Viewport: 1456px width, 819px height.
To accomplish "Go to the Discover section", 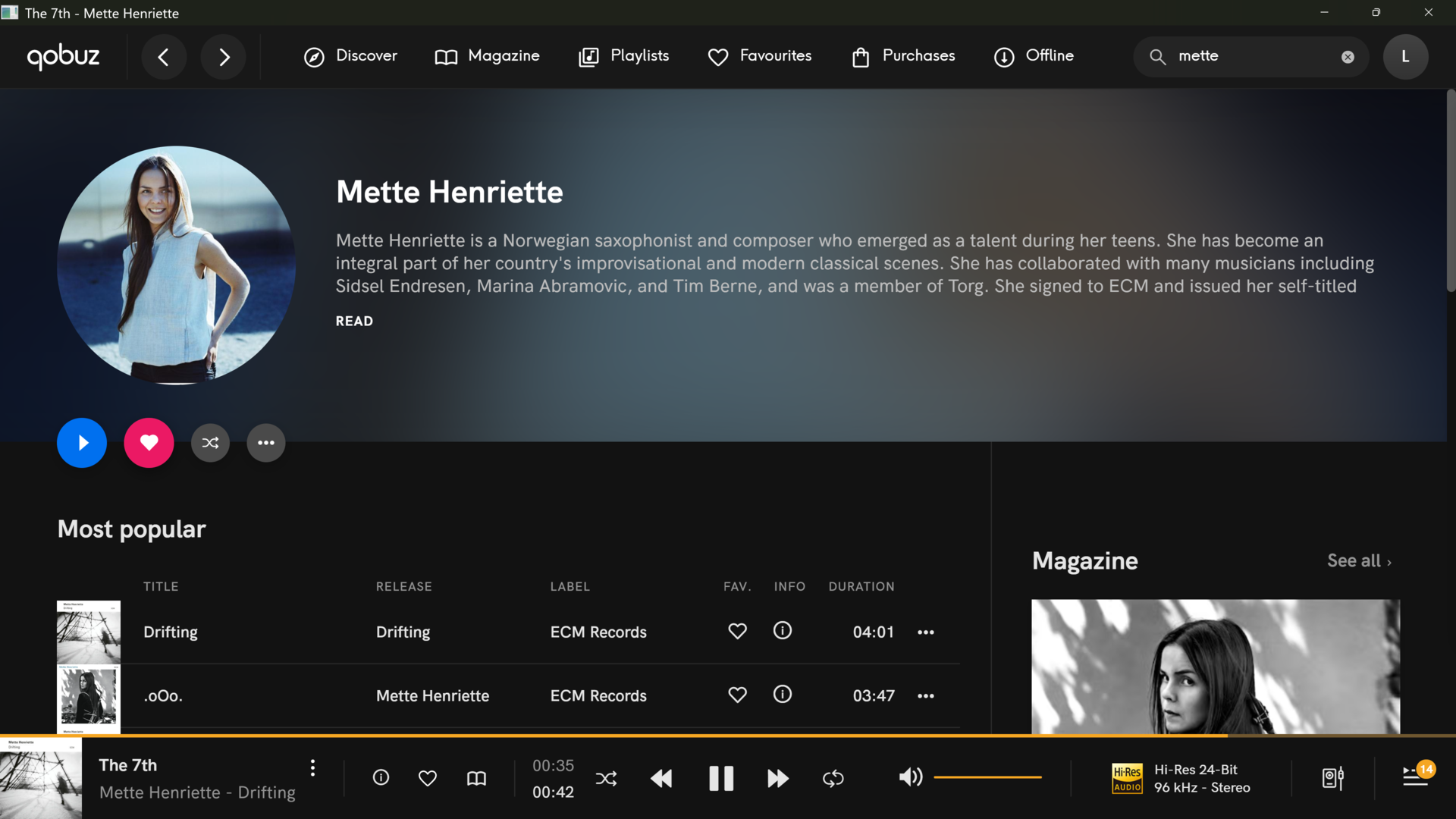I will 350,56.
